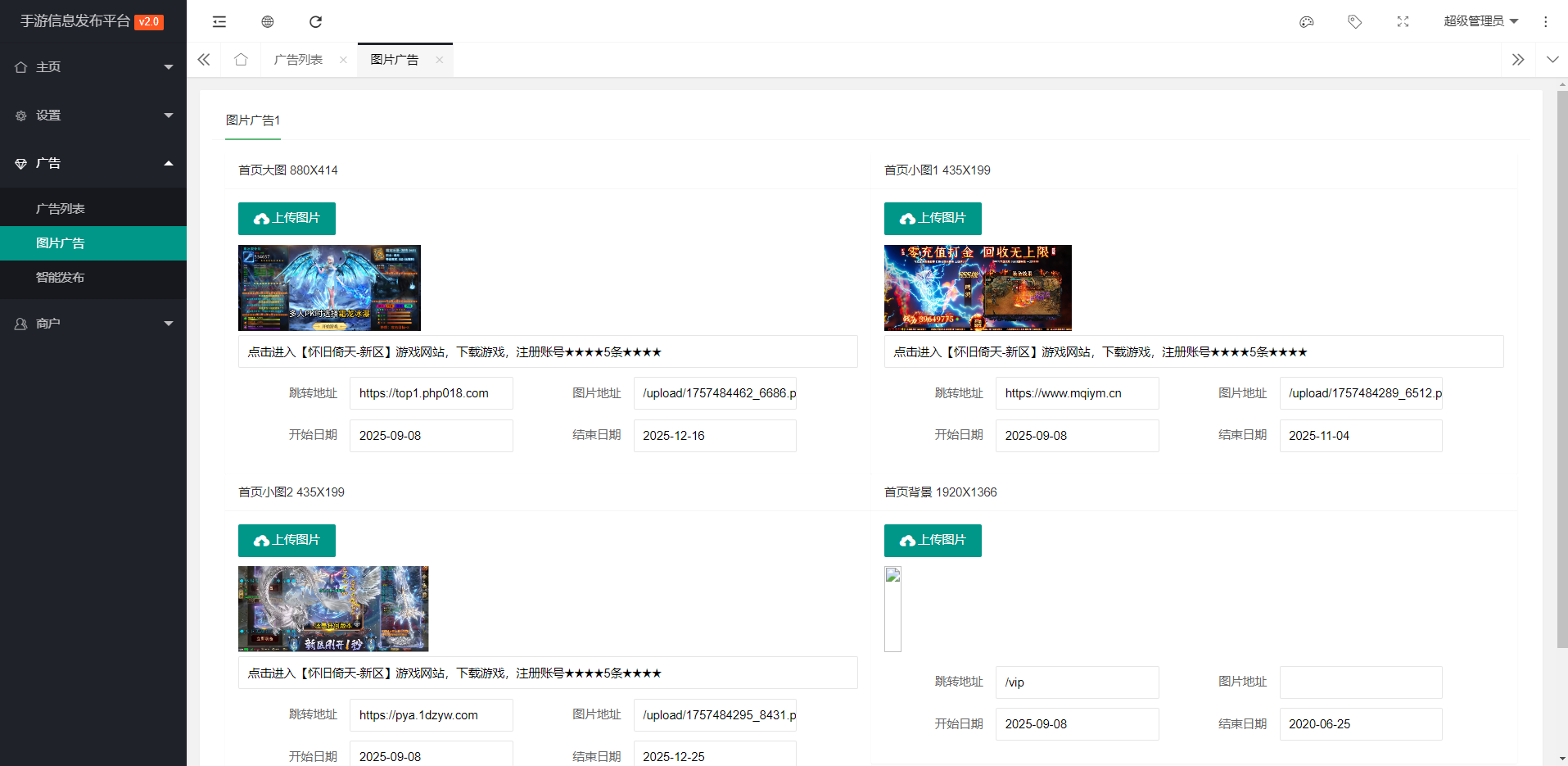Open the theme palette icon
Image resolution: width=1568 pixels, height=766 pixels.
(1306, 21)
